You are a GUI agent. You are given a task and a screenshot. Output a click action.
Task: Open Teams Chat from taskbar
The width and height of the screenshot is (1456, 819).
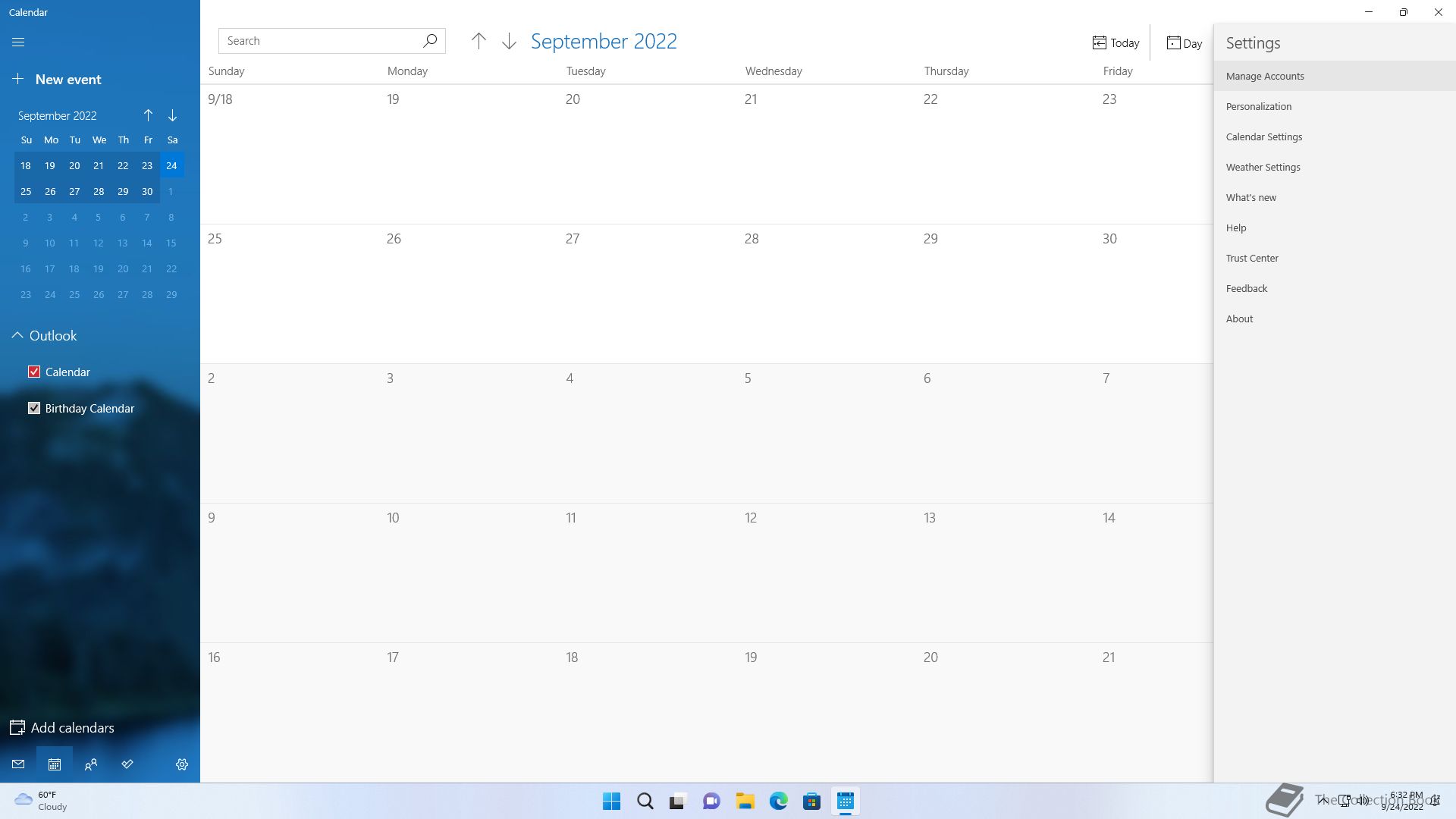(711, 802)
